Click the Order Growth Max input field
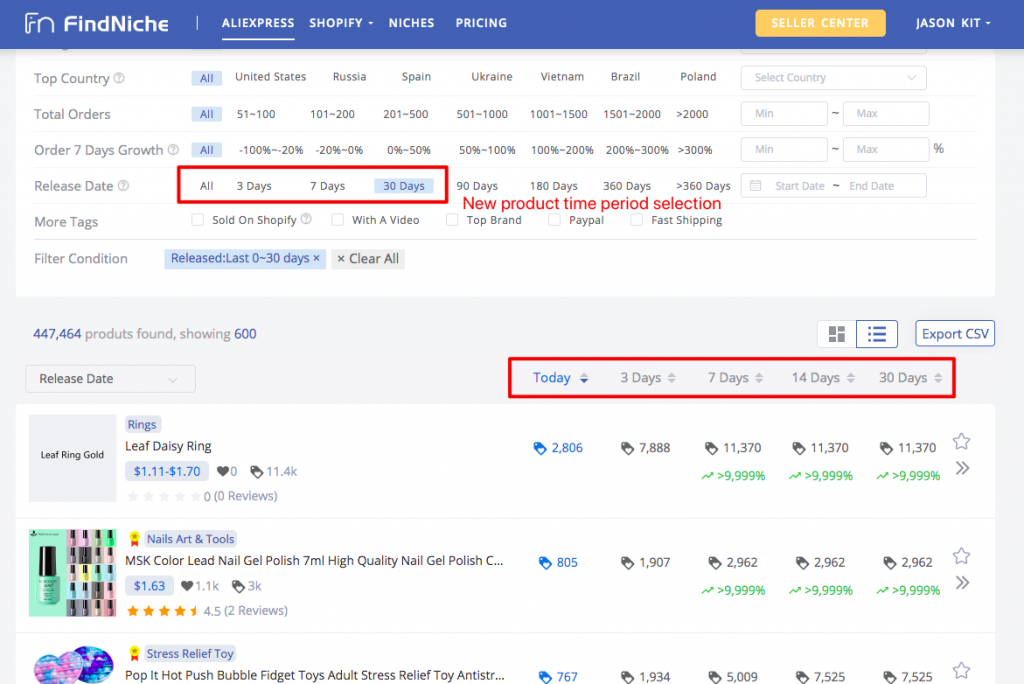The height and width of the screenshot is (684, 1024). tap(886, 150)
